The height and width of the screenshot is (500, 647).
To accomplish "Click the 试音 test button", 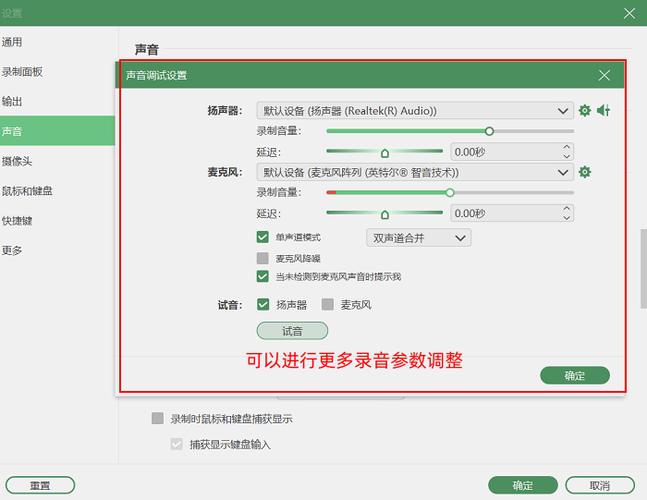I will (292, 331).
